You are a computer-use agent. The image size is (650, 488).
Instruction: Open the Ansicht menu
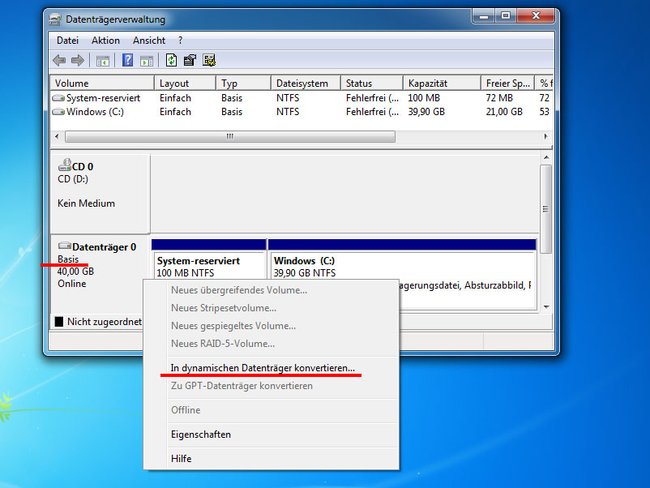[x=149, y=41]
